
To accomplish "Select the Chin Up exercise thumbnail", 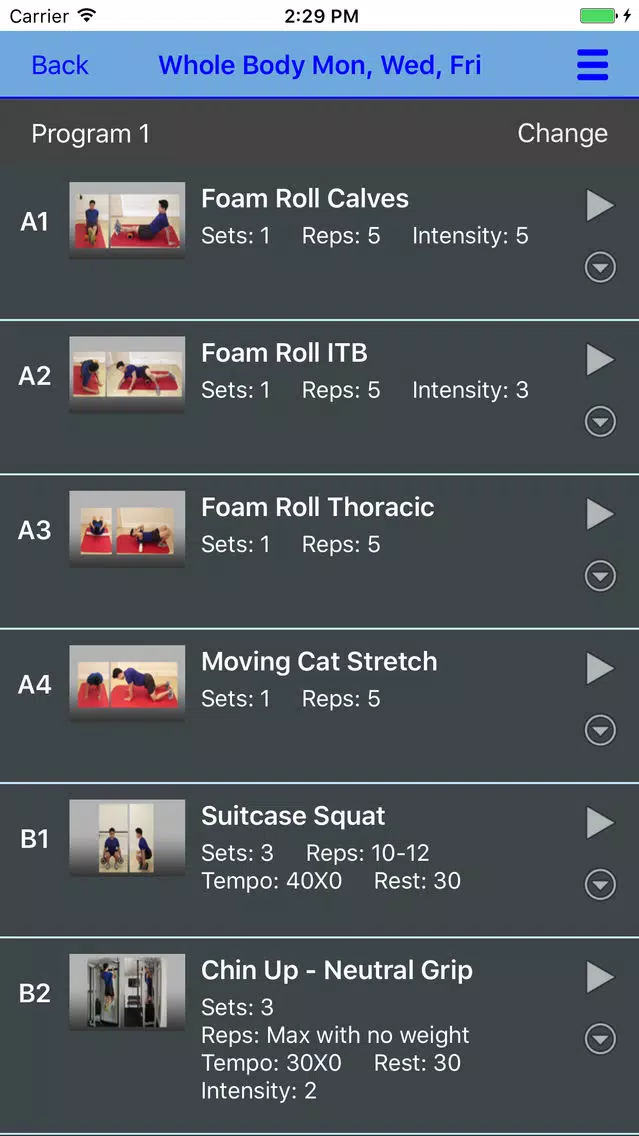I will [127, 992].
